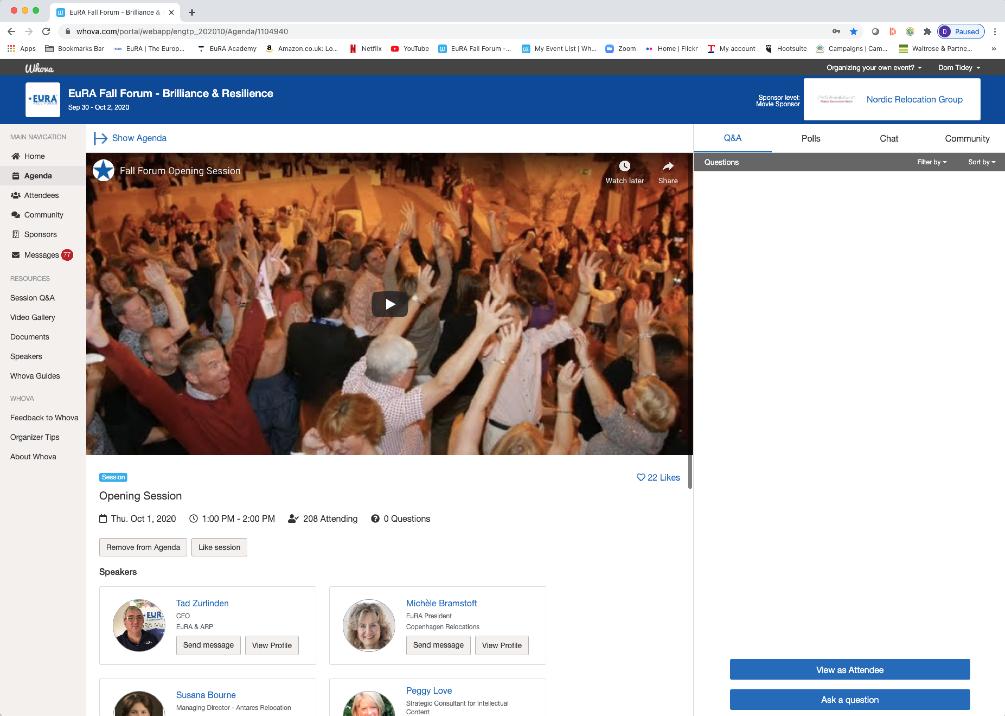Click Remove from Agenda button
The width and height of the screenshot is (1005, 716).
pyautogui.click(x=143, y=547)
